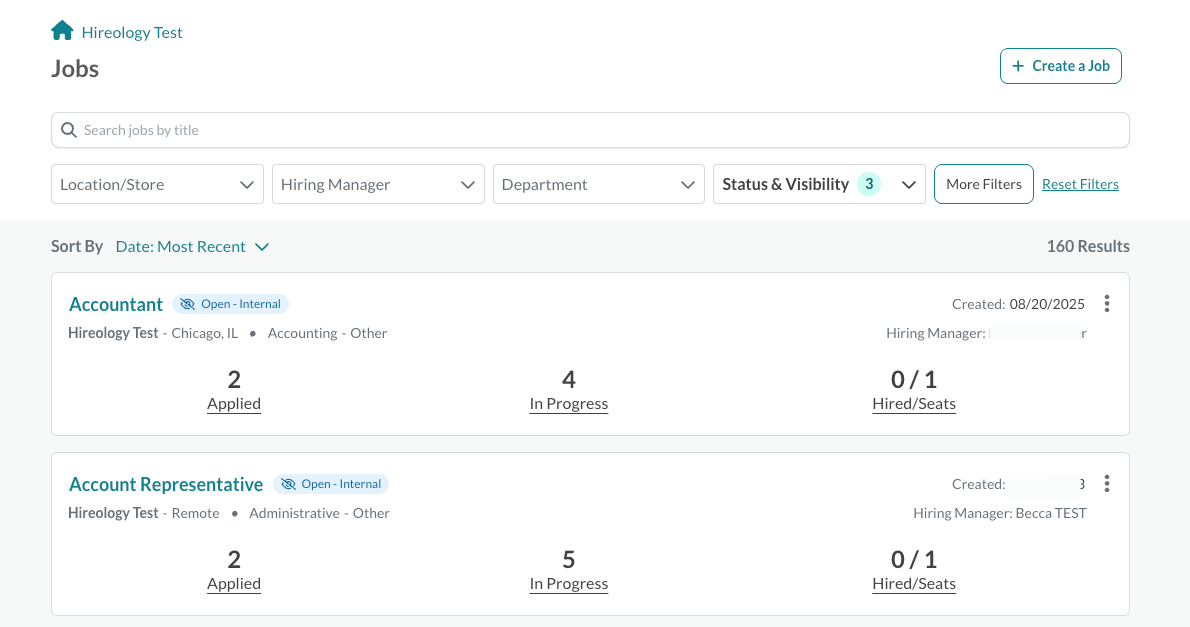Click the 160 Results text

coord(1088,247)
